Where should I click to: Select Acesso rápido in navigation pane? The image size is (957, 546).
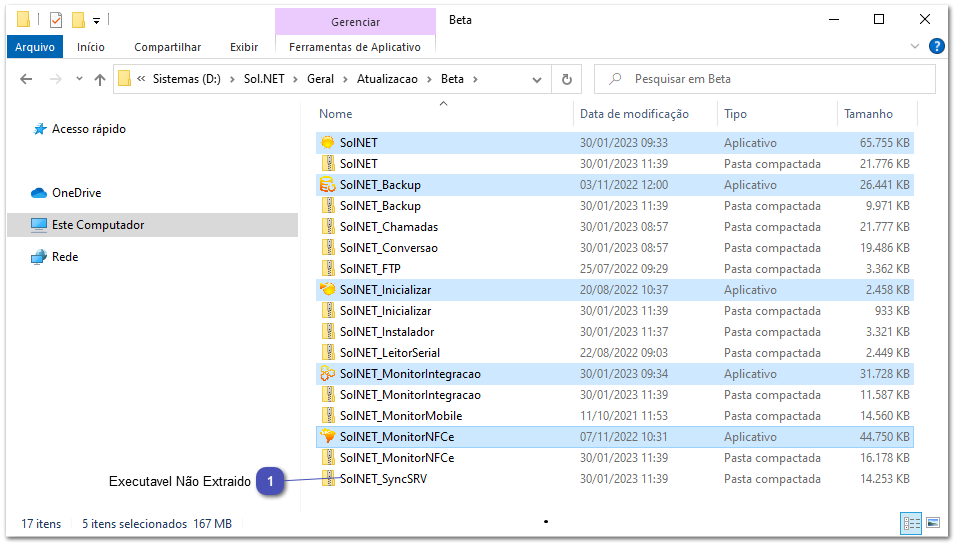tap(88, 129)
